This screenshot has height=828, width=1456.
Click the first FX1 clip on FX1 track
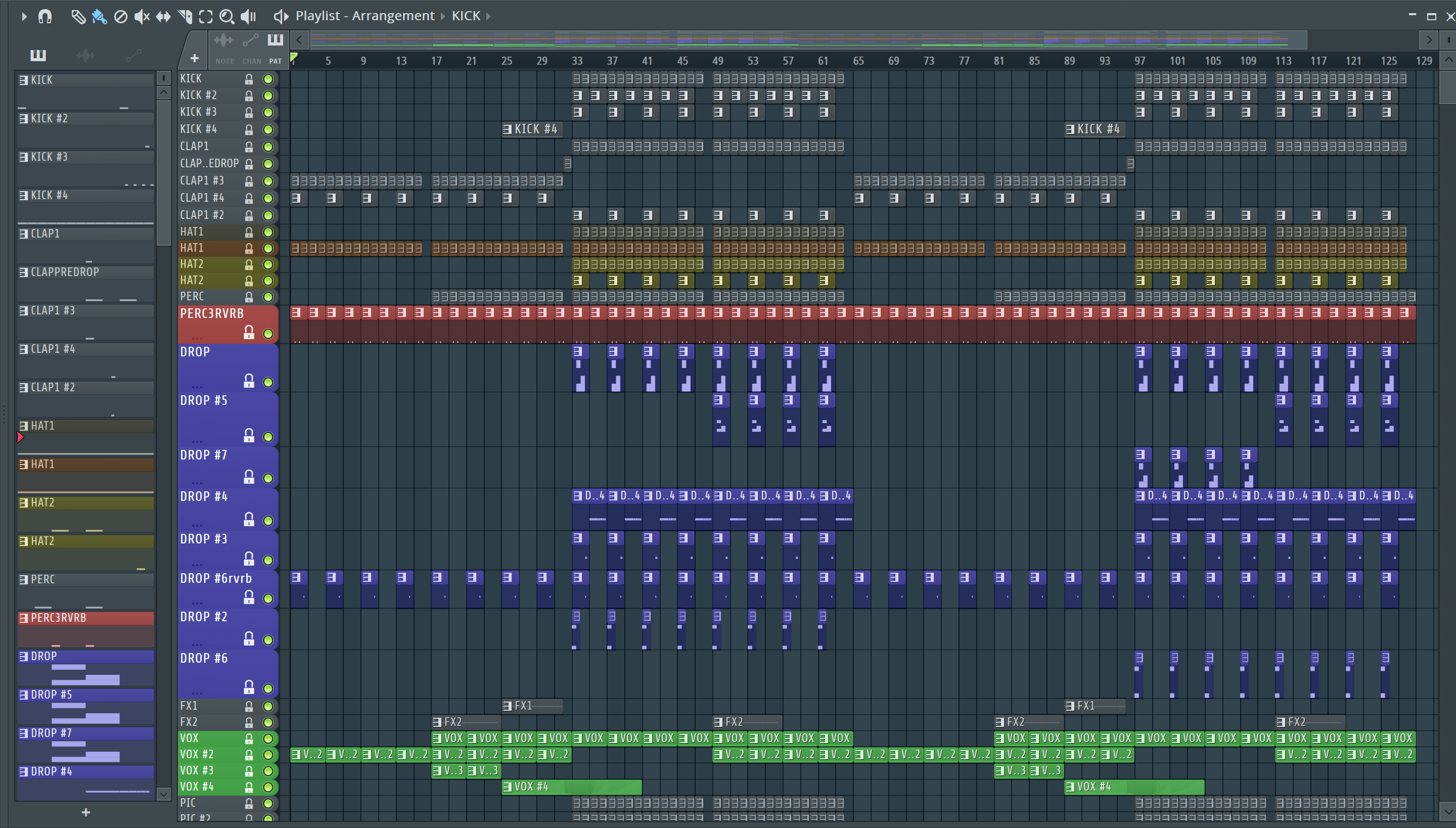(532, 706)
